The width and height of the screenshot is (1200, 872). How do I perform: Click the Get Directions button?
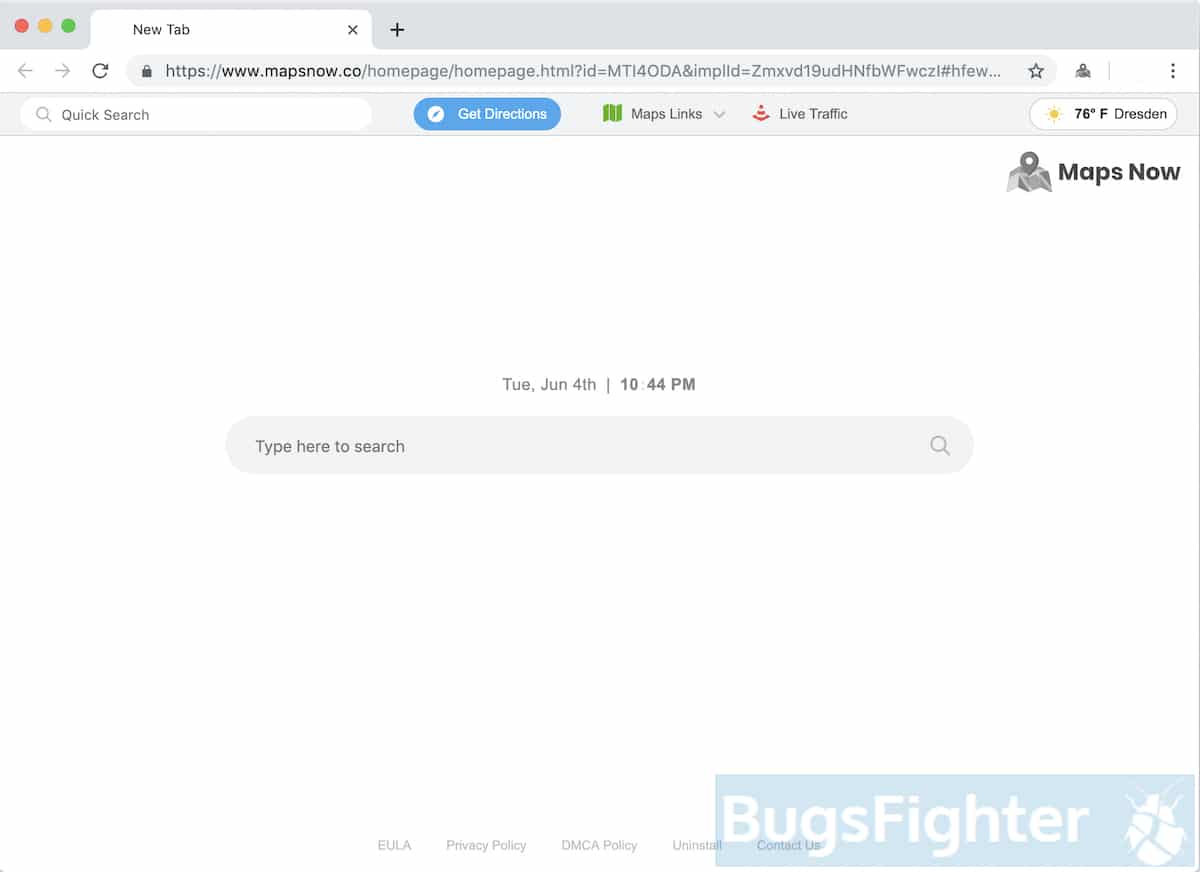pos(487,114)
